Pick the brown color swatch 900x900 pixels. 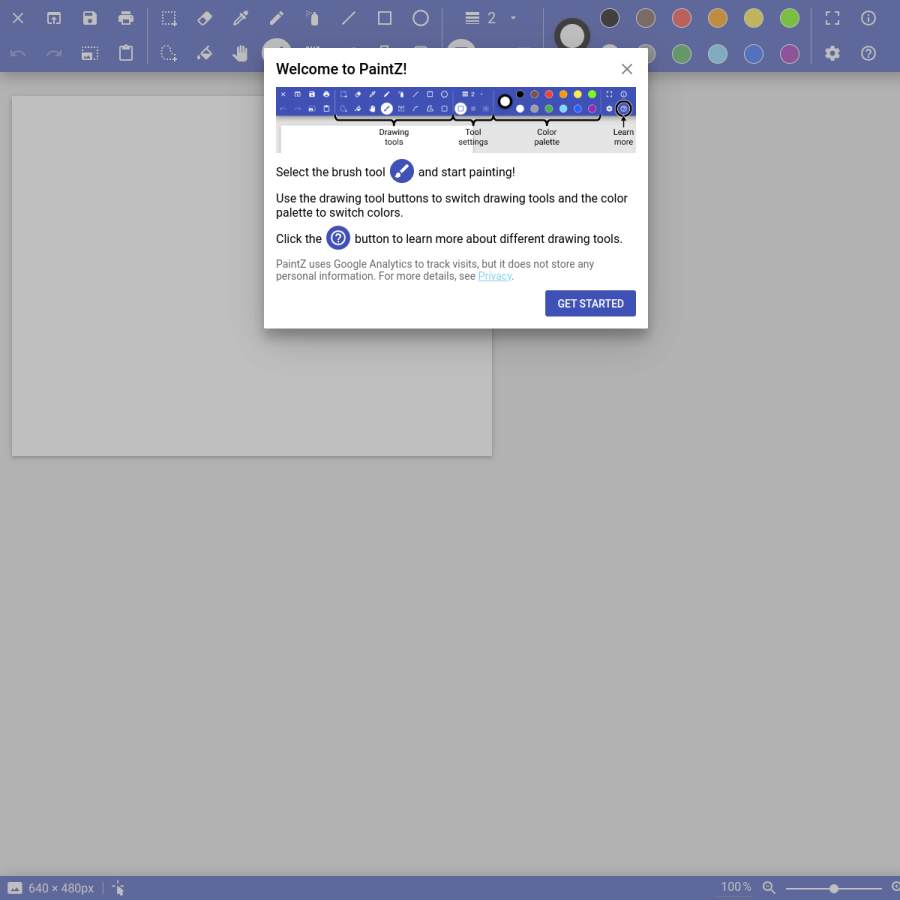coord(646,18)
